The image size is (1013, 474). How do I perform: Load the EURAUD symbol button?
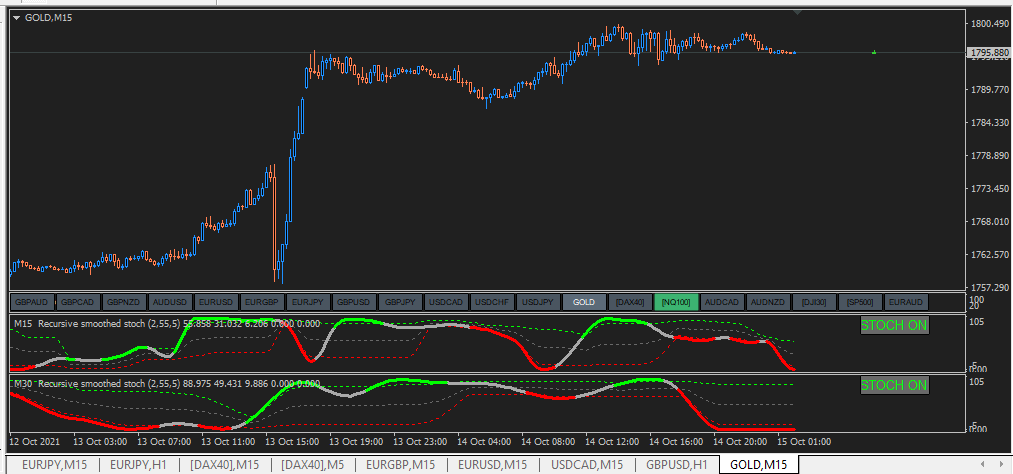pos(906,302)
